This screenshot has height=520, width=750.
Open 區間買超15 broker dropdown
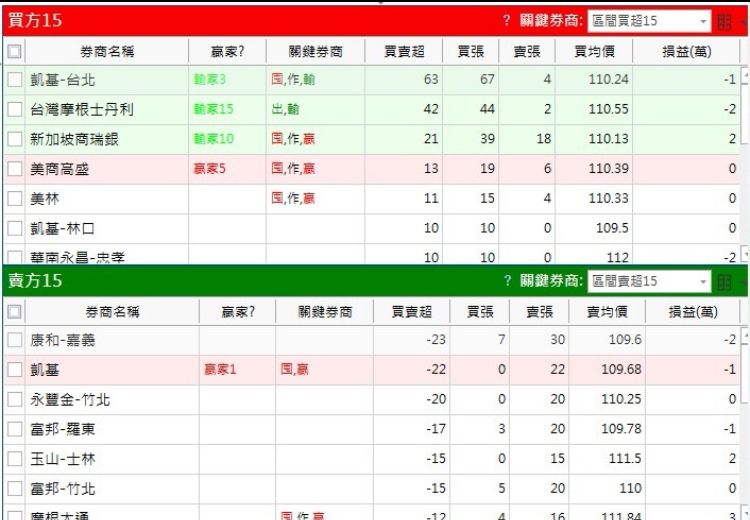649,21
